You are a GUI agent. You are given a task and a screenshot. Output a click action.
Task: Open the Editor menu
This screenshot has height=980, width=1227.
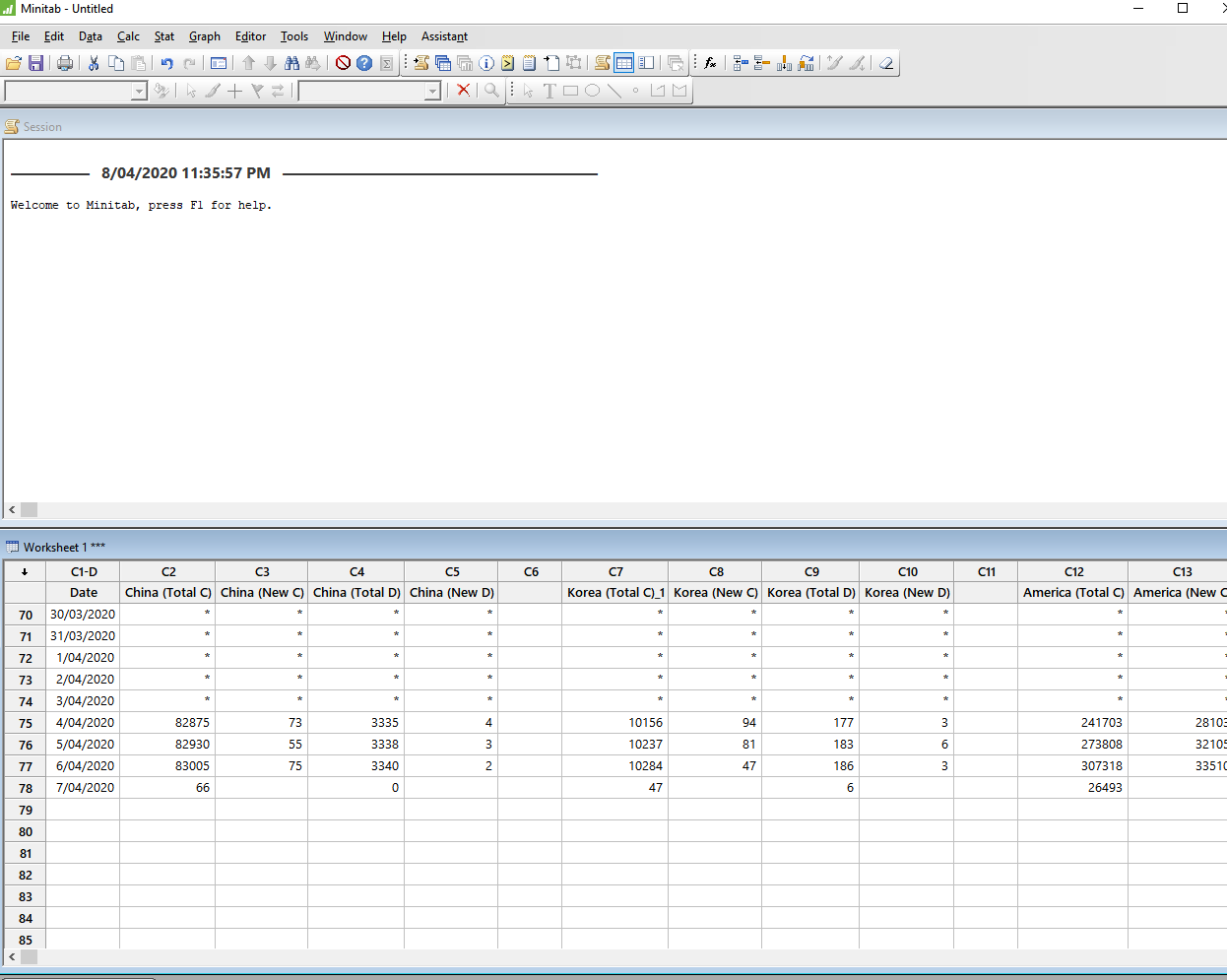pyautogui.click(x=250, y=36)
